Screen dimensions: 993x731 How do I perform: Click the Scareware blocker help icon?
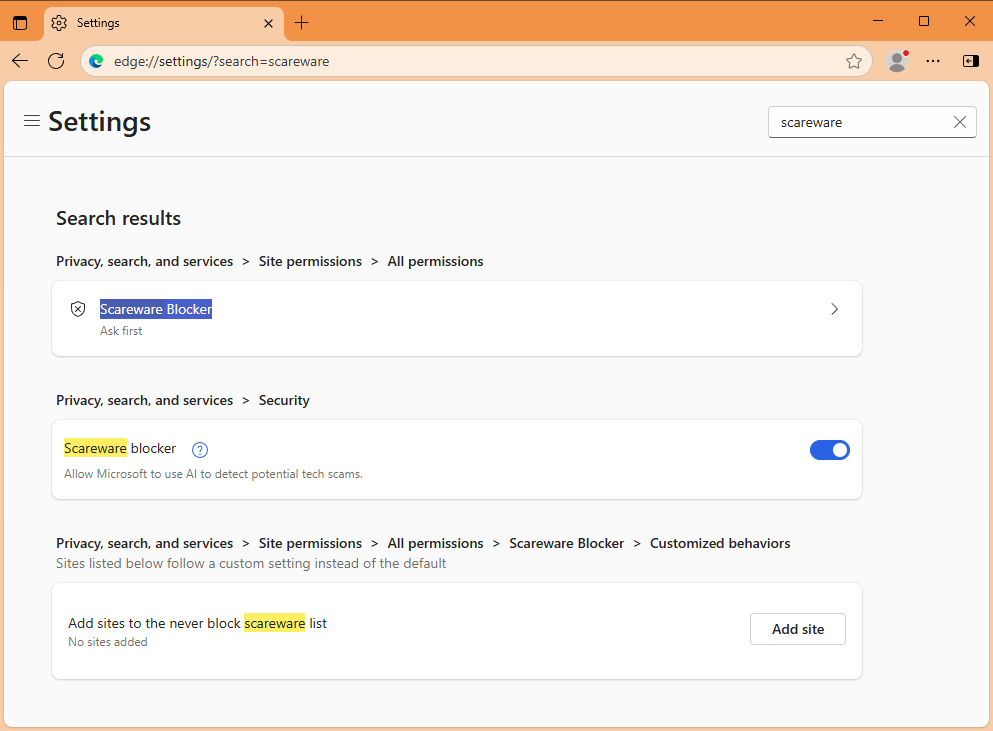pos(199,450)
